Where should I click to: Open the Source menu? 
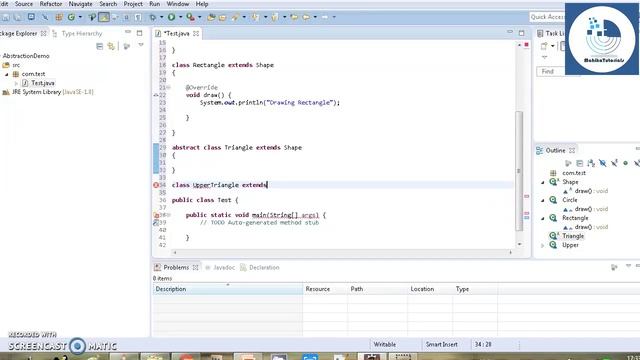click(x=24, y=4)
